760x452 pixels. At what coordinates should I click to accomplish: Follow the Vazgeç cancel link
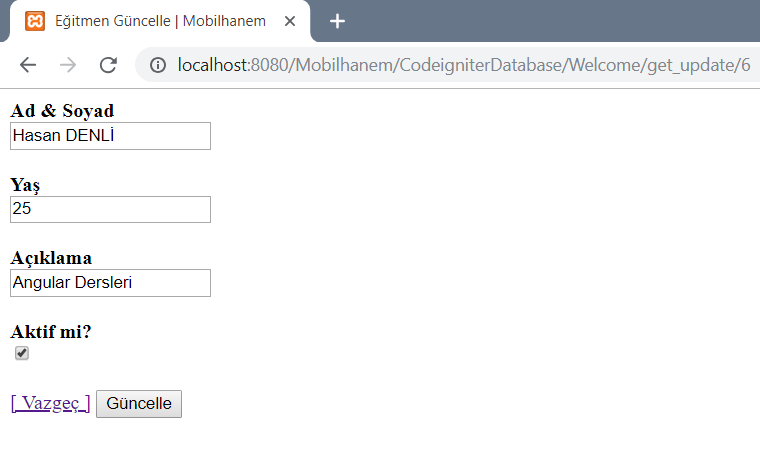[x=50, y=403]
